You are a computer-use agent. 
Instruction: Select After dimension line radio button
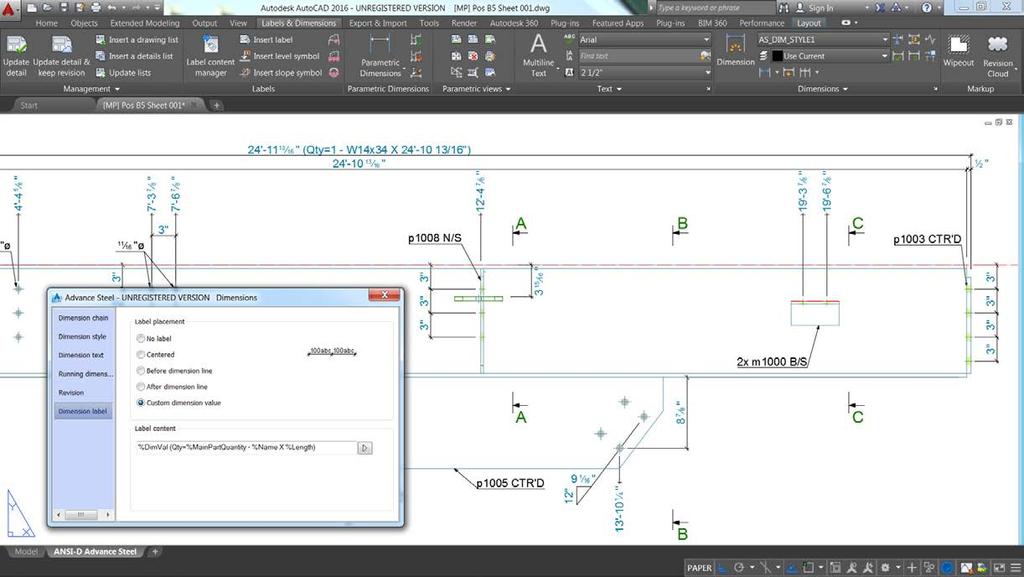140,387
